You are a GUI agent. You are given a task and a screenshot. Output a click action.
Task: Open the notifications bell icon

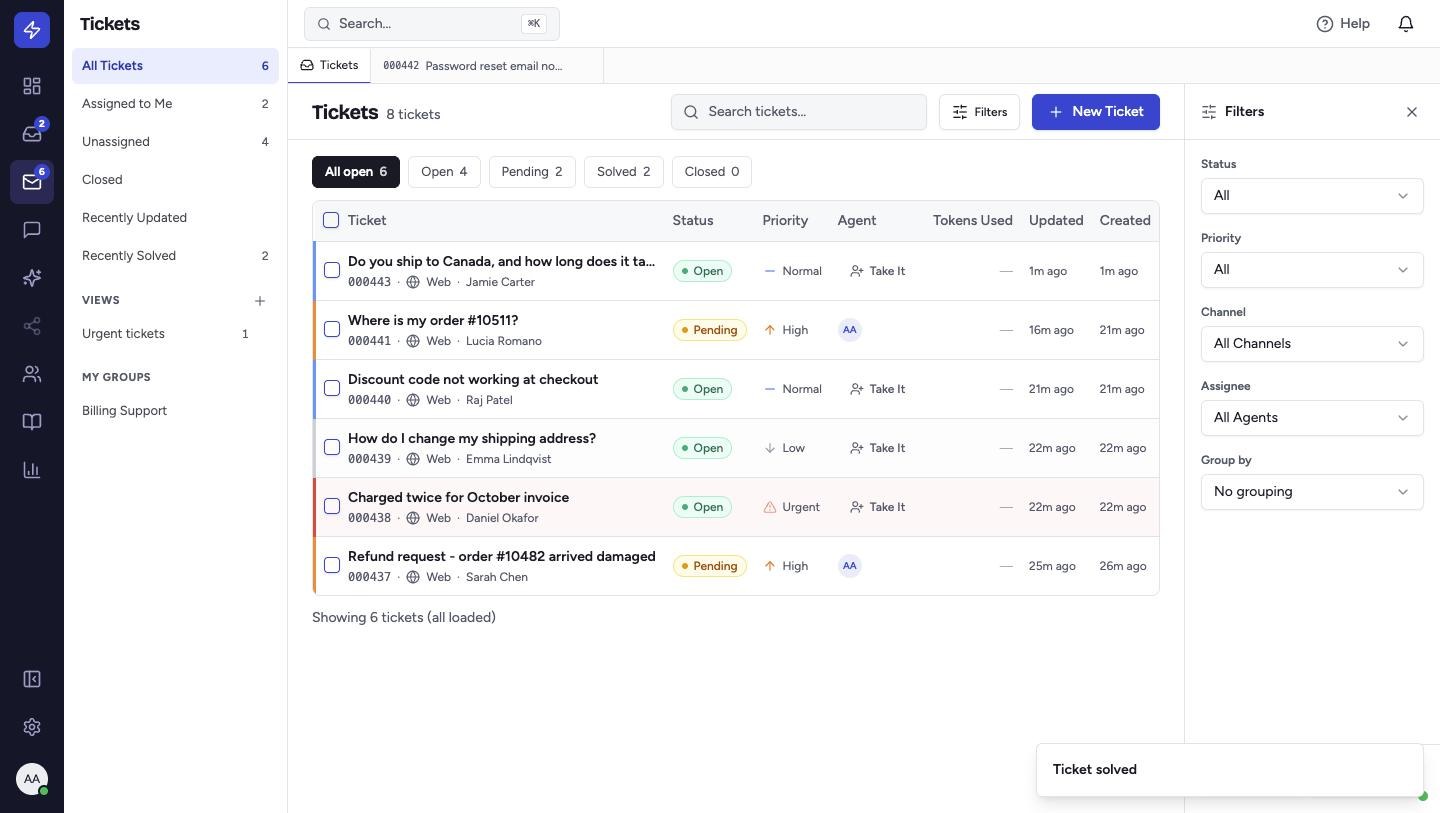pos(1406,23)
